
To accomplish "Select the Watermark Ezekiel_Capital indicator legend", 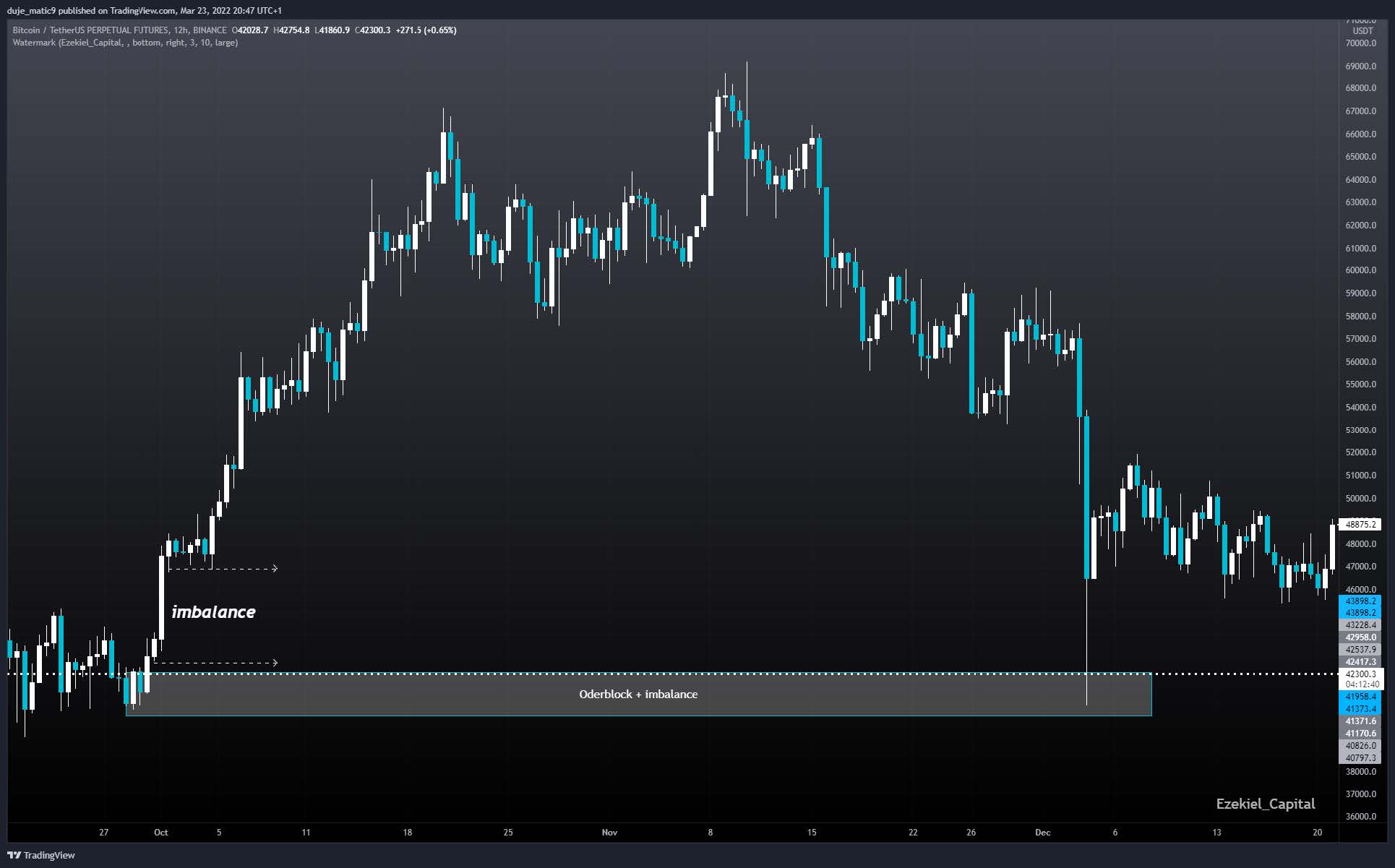I will 125,43.
